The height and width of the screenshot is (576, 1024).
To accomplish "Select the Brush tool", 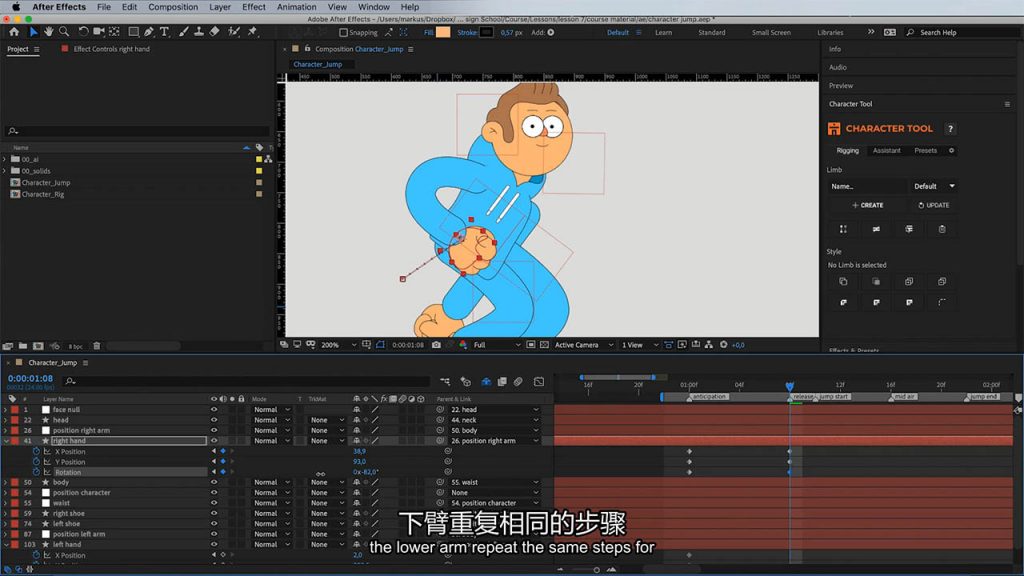I will click(184, 31).
